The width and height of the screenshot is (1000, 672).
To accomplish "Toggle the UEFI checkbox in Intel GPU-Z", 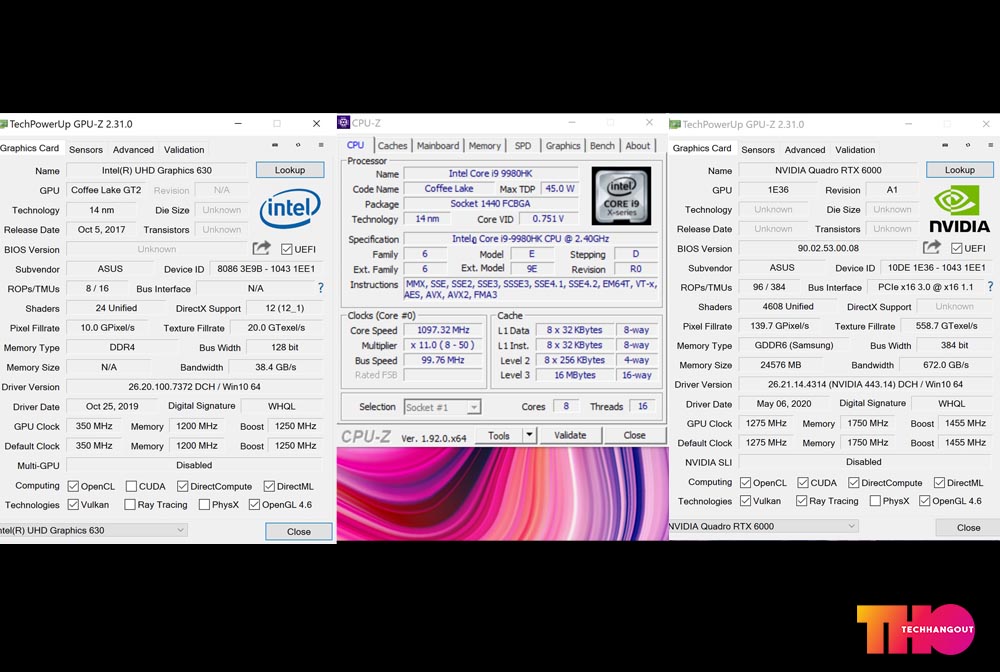I will click(x=286, y=249).
